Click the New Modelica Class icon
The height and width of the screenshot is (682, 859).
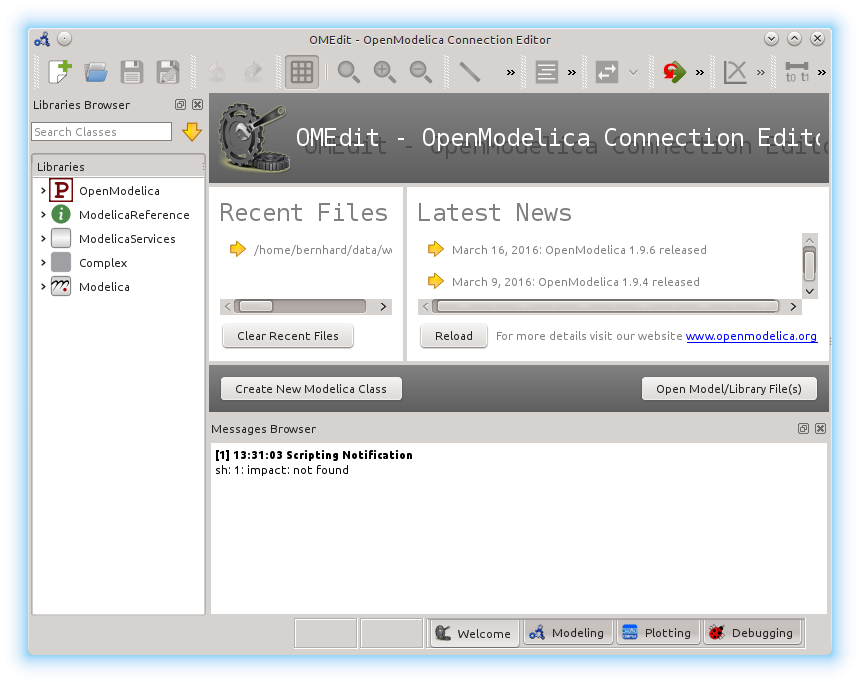pyautogui.click(x=60, y=72)
